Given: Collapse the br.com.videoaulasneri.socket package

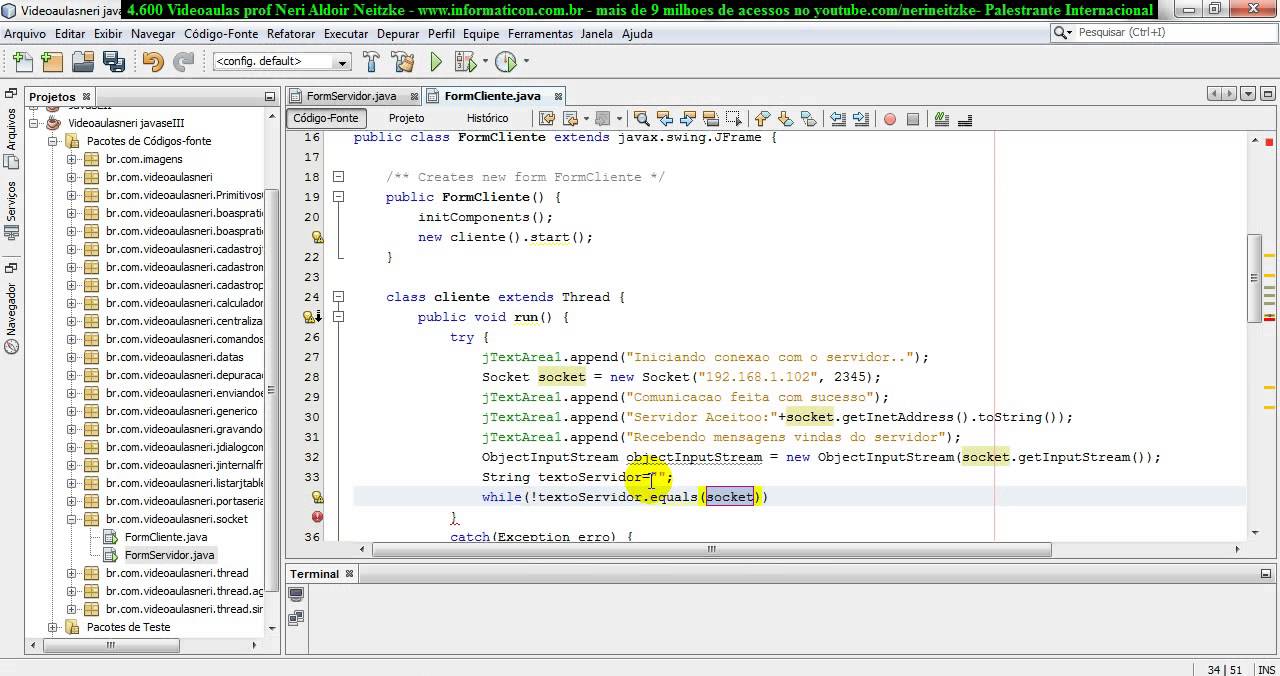Looking at the screenshot, I should [71, 519].
